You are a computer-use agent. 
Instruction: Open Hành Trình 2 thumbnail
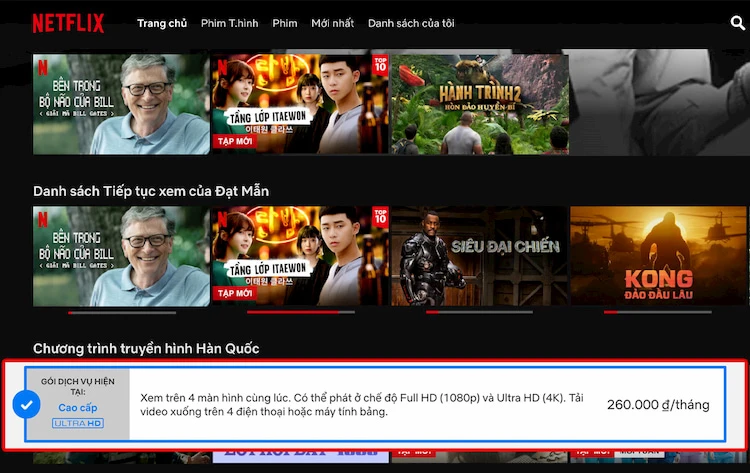point(480,104)
